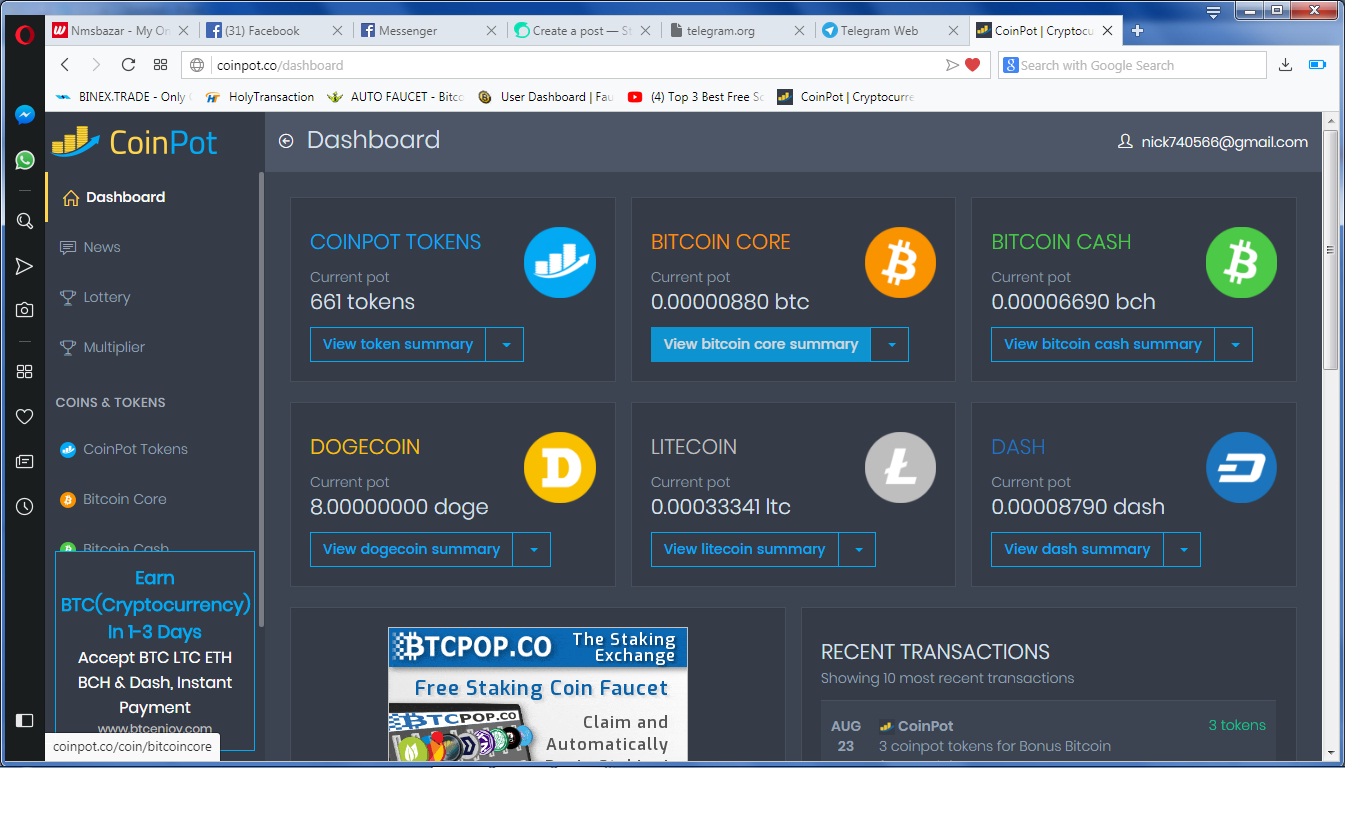The height and width of the screenshot is (816, 1360).
Task: Click View litecoin summary button
Action: tap(744, 550)
